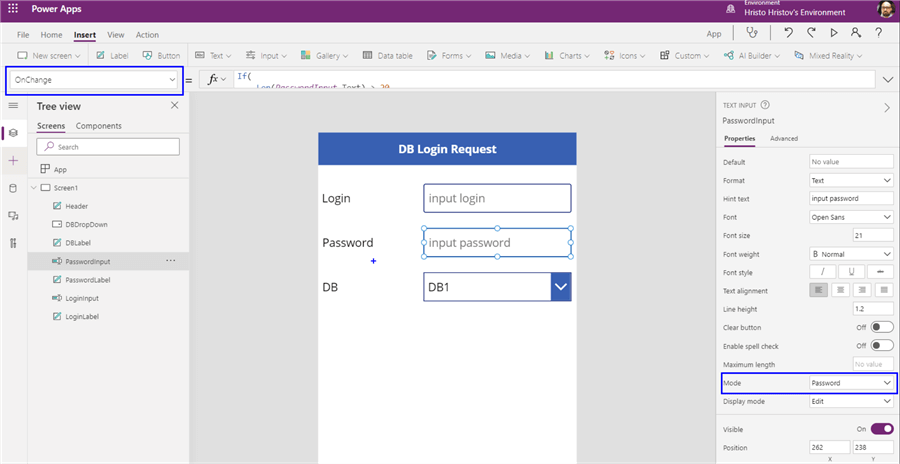Screen dimensions: 900x464
Task: Click the user profile avatar
Action: [x=886, y=9]
